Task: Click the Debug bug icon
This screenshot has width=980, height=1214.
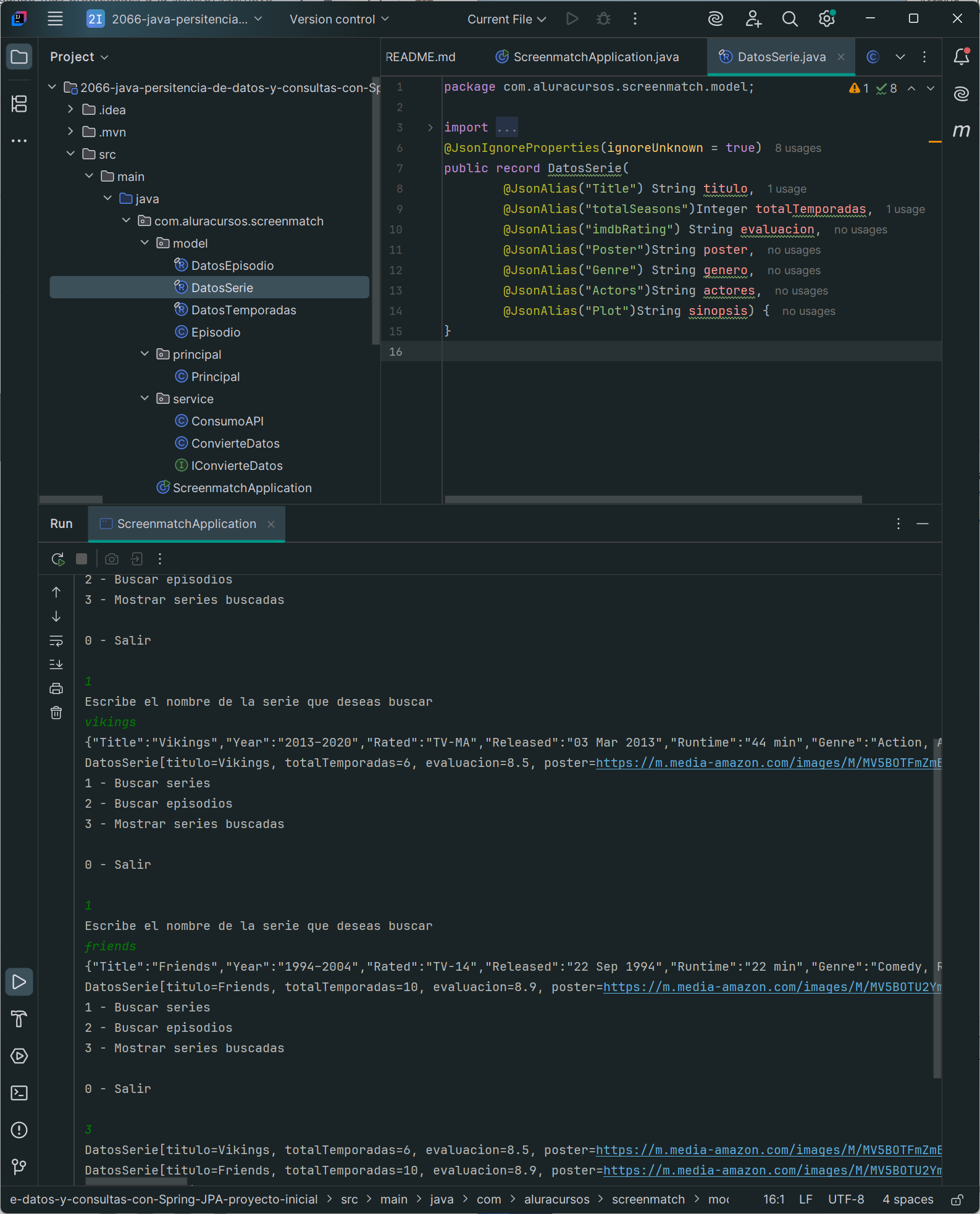Action: click(604, 19)
